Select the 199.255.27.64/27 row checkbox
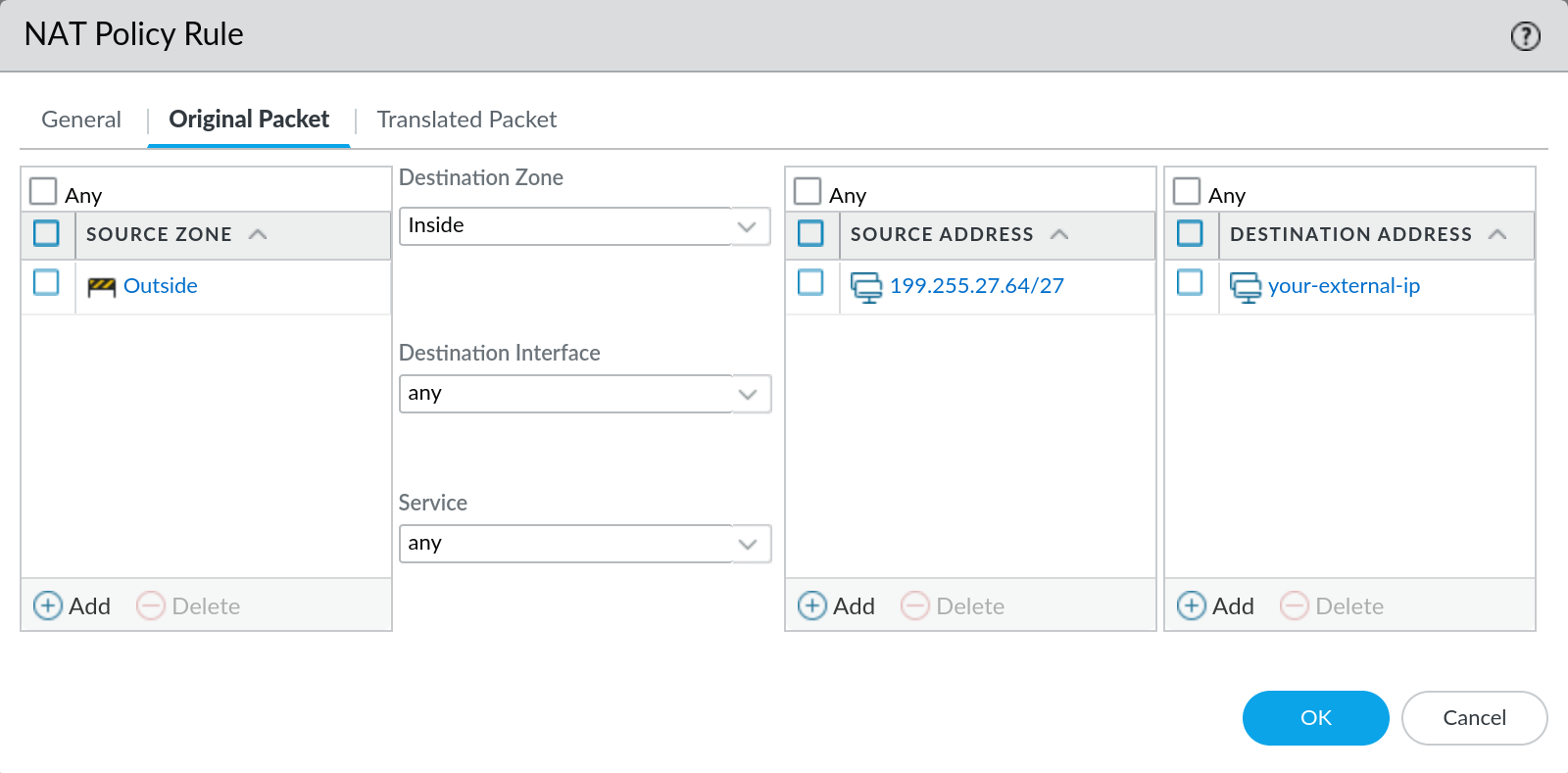Screen dimensions: 1568x773 coord(810,283)
